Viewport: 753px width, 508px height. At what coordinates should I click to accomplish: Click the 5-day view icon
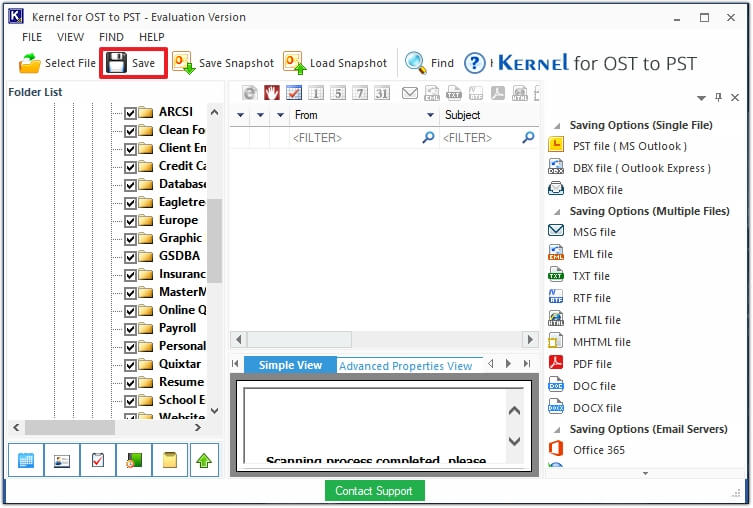(338, 93)
